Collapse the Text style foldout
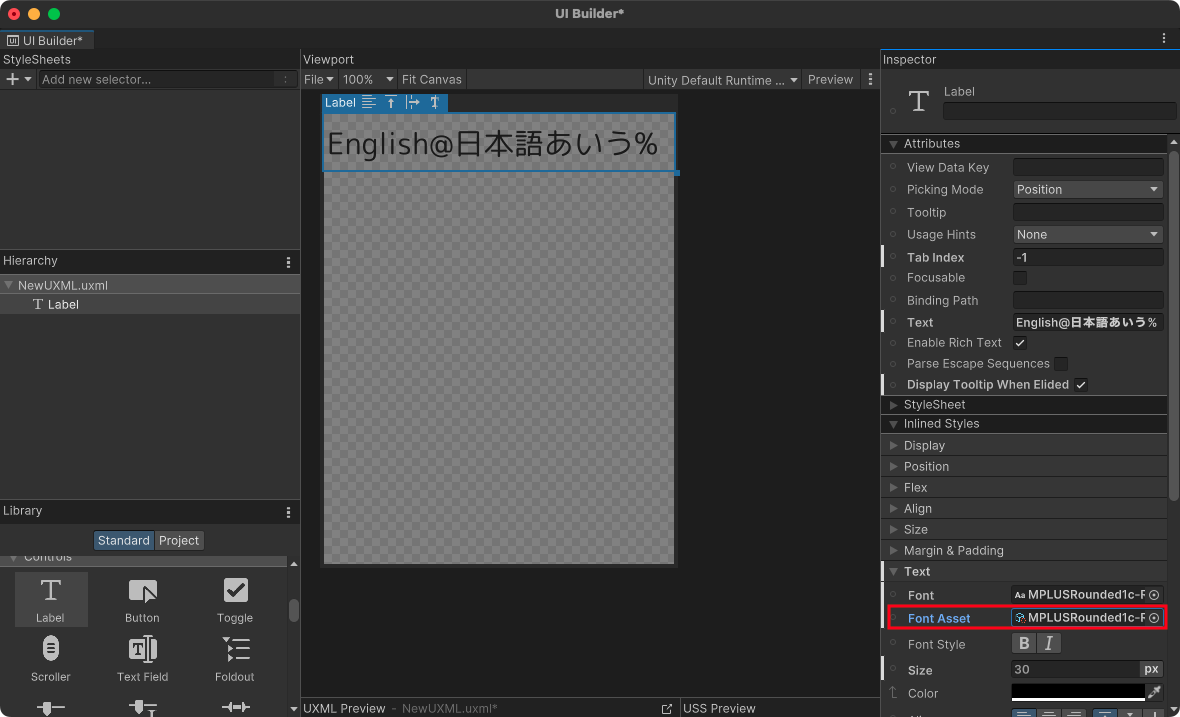This screenshot has width=1180, height=717. tap(893, 572)
